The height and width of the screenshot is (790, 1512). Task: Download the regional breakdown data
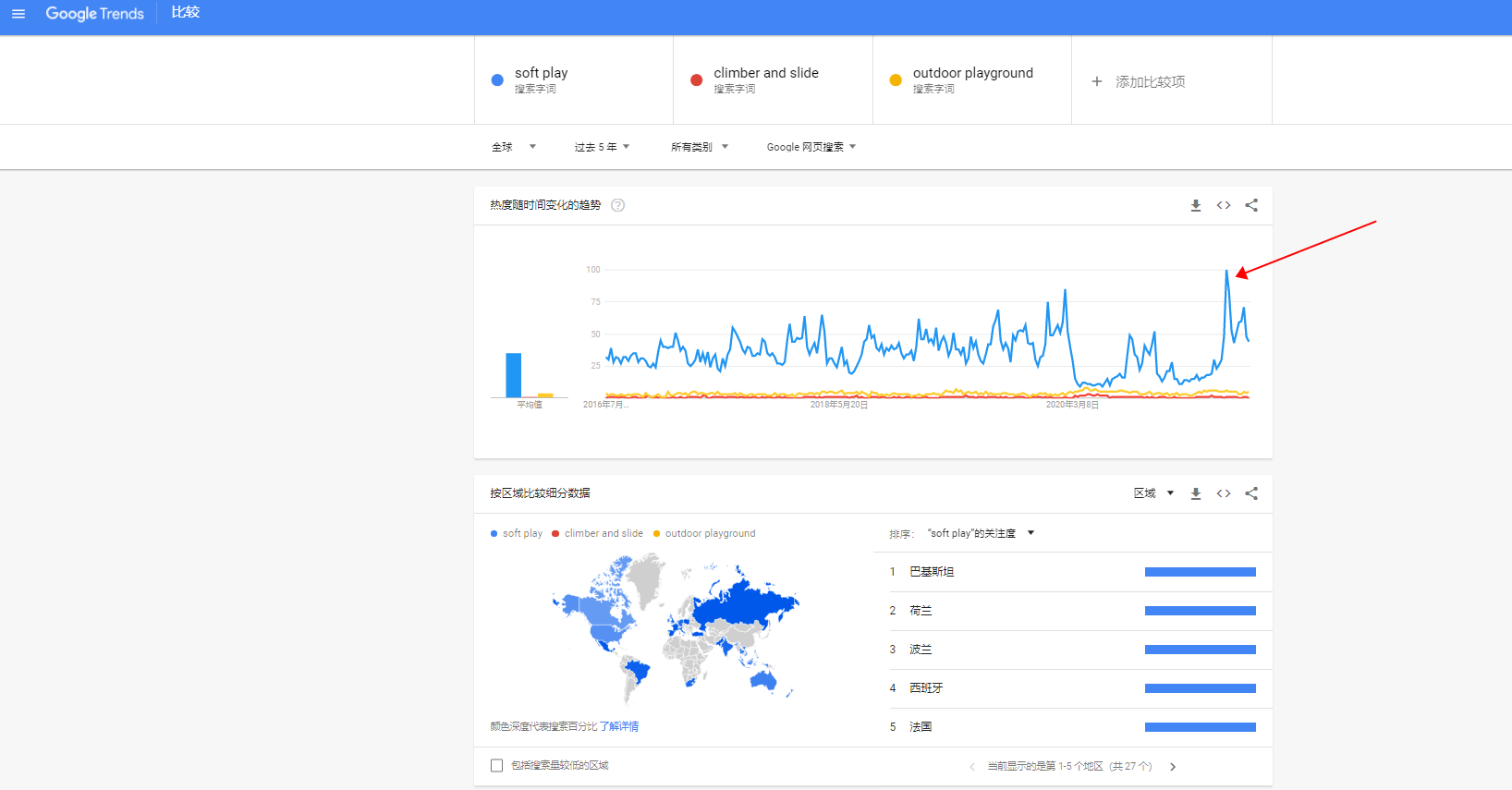tap(1195, 493)
